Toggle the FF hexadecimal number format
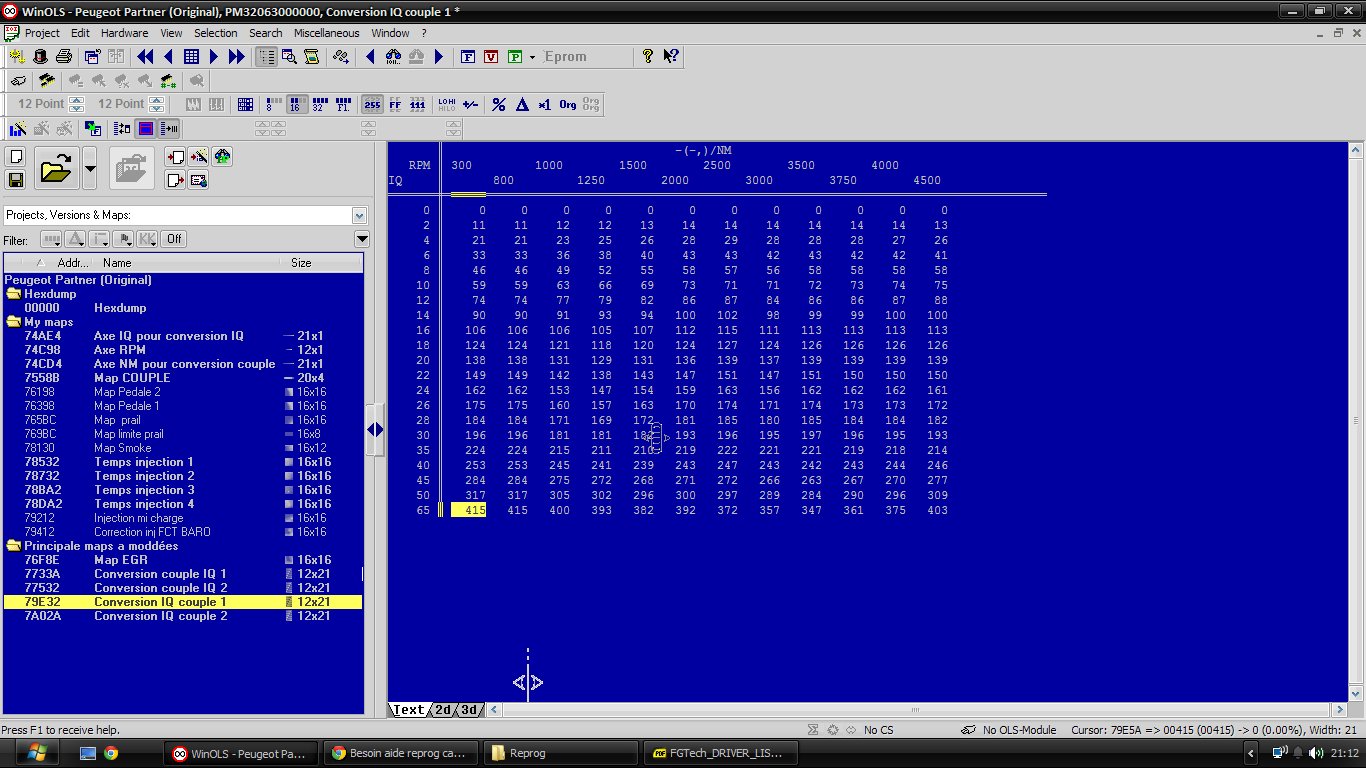The image size is (1366, 768). [x=395, y=105]
